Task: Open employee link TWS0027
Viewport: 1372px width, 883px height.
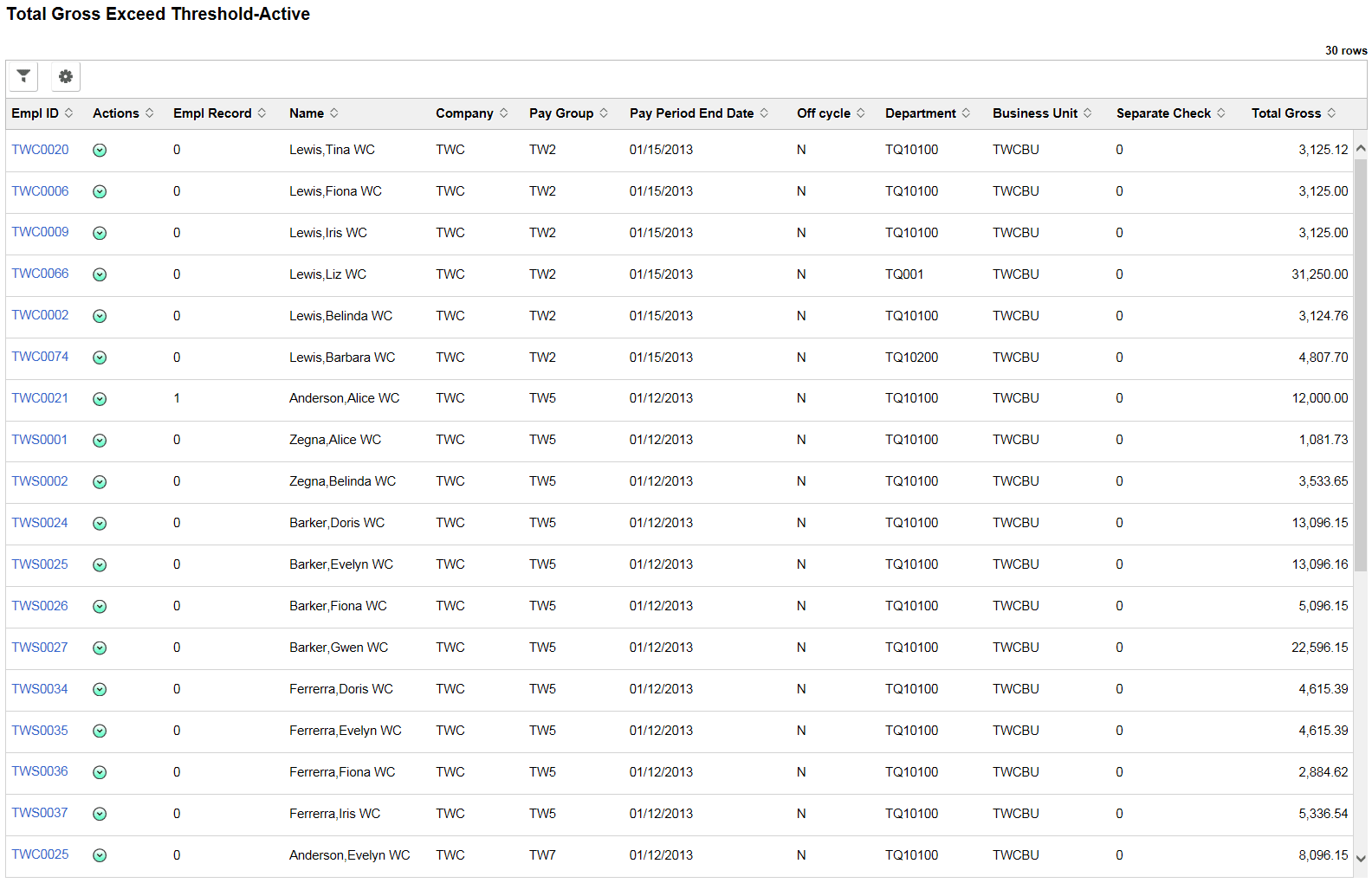Action: [39, 648]
